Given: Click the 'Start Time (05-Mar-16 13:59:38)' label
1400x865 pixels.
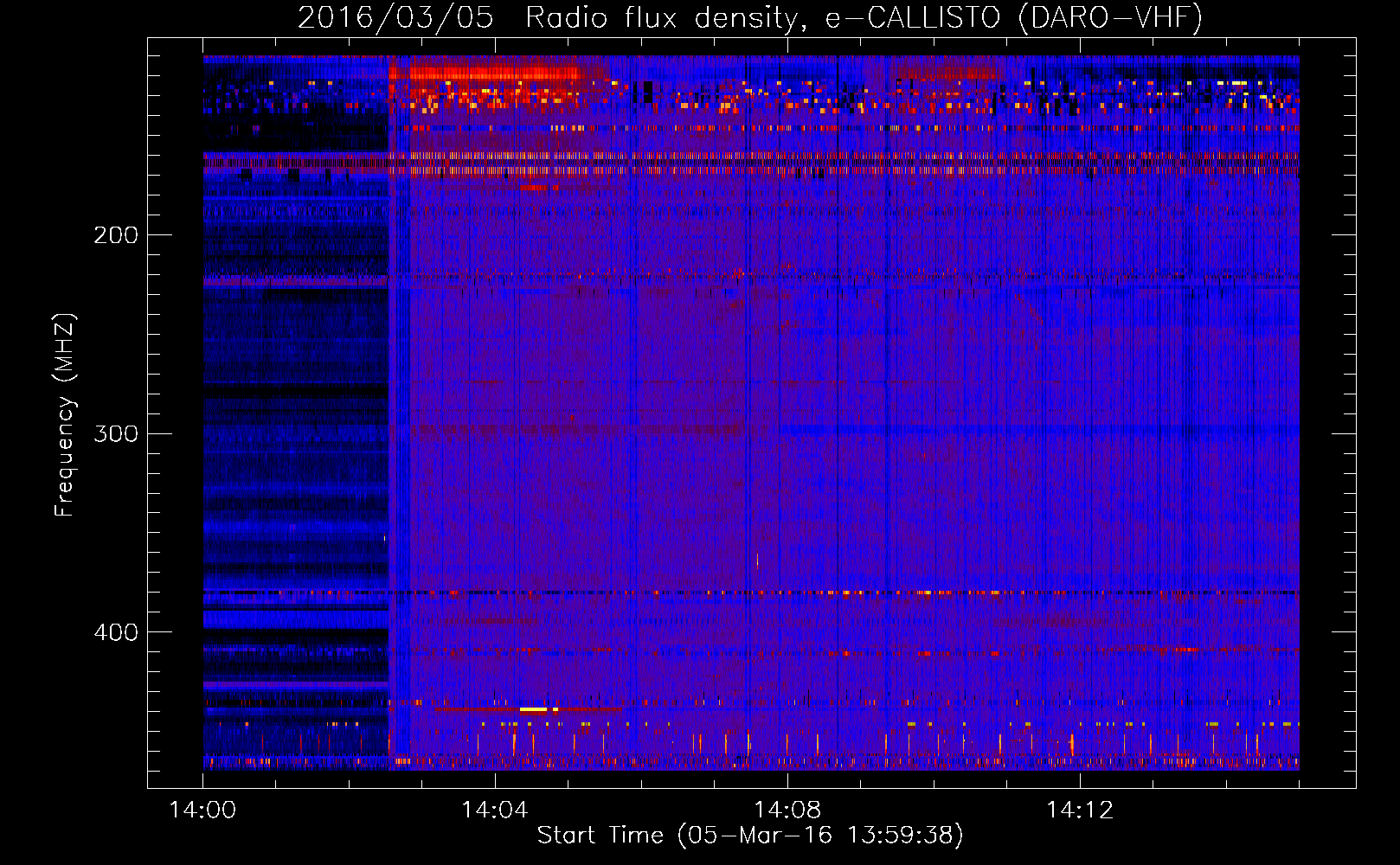Looking at the screenshot, I should pyautogui.click(x=750, y=836).
